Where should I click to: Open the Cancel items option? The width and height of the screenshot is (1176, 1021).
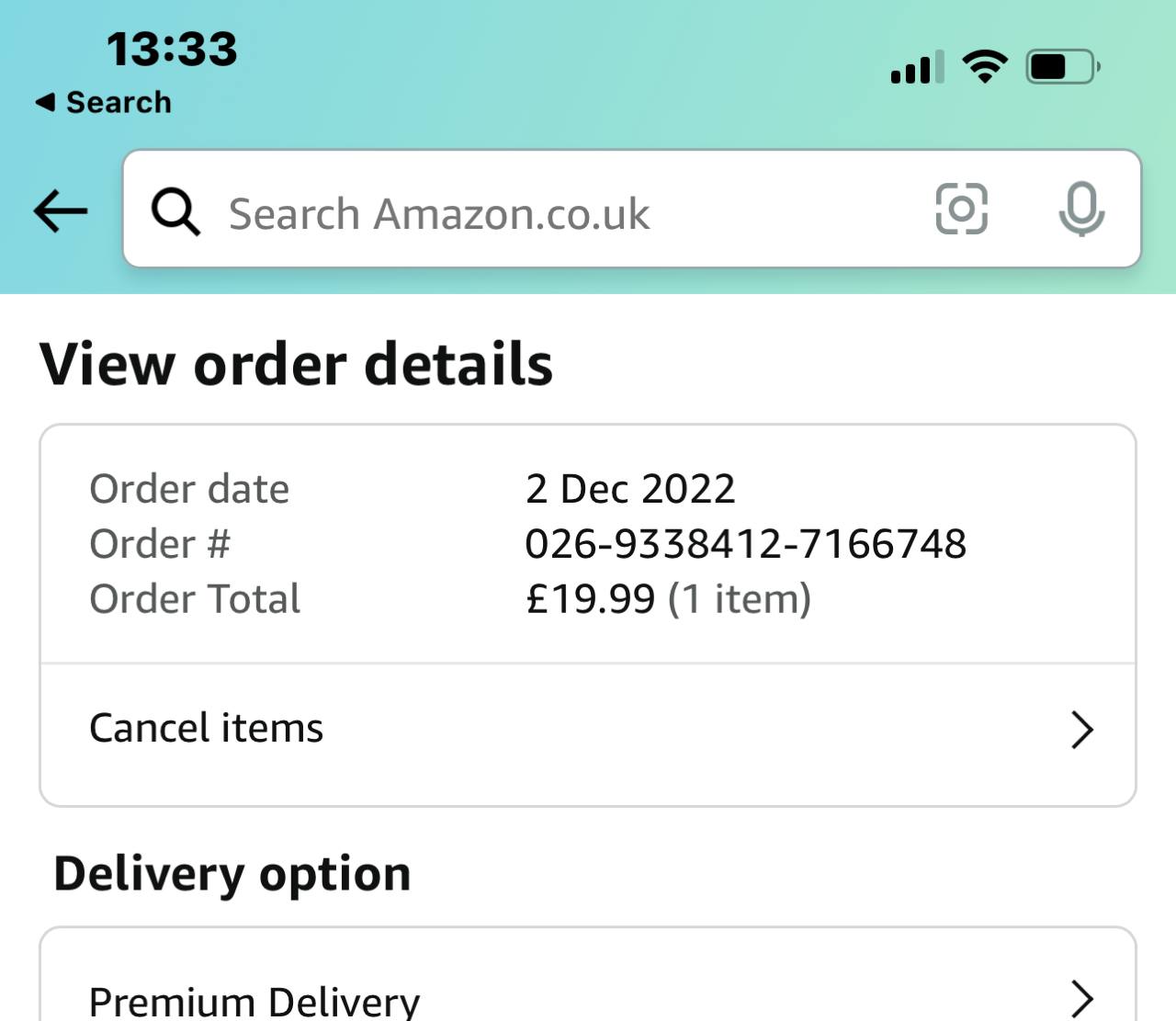(x=207, y=728)
